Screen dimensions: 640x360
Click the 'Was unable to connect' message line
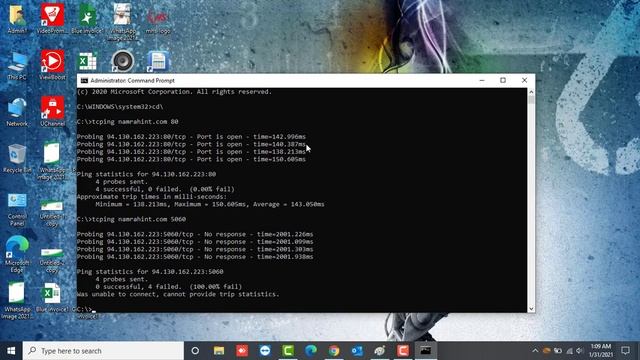pyautogui.click(x=178, y=294)
